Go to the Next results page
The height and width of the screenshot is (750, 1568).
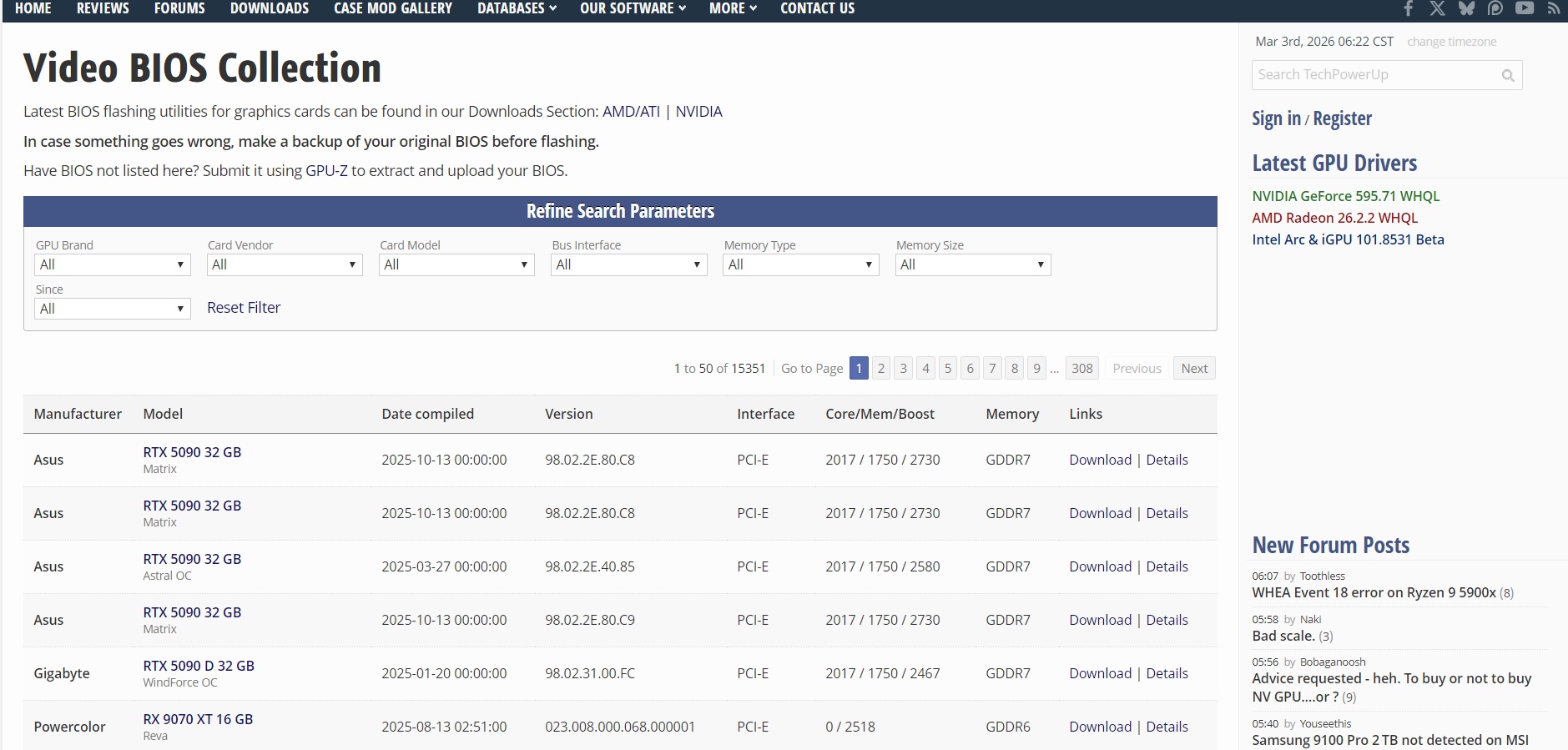[1193, 369]
